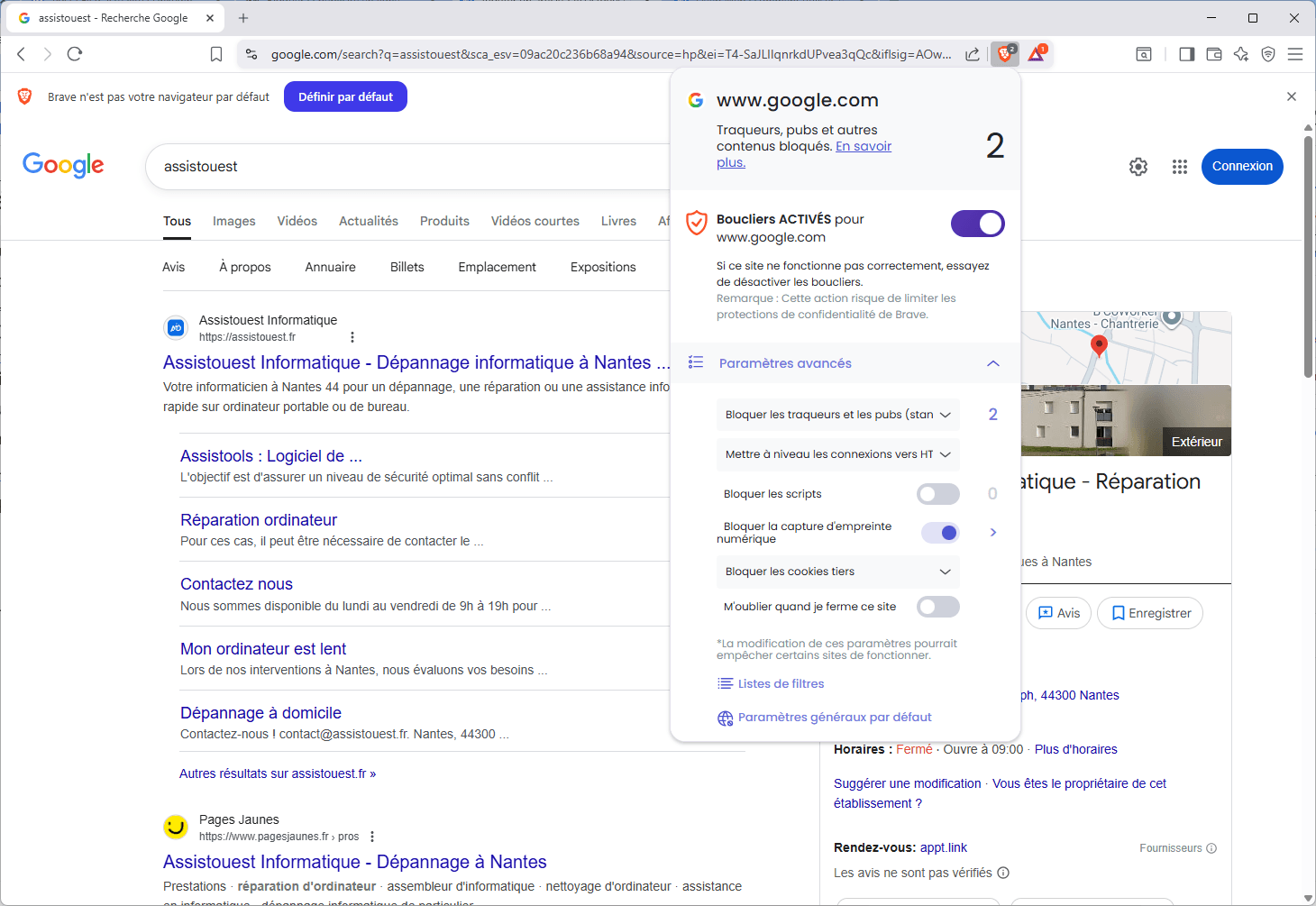Click the forward navigation arrow
Image resolution: width=1316 pixels, height=906 pixels.
(x=48, y=54)
